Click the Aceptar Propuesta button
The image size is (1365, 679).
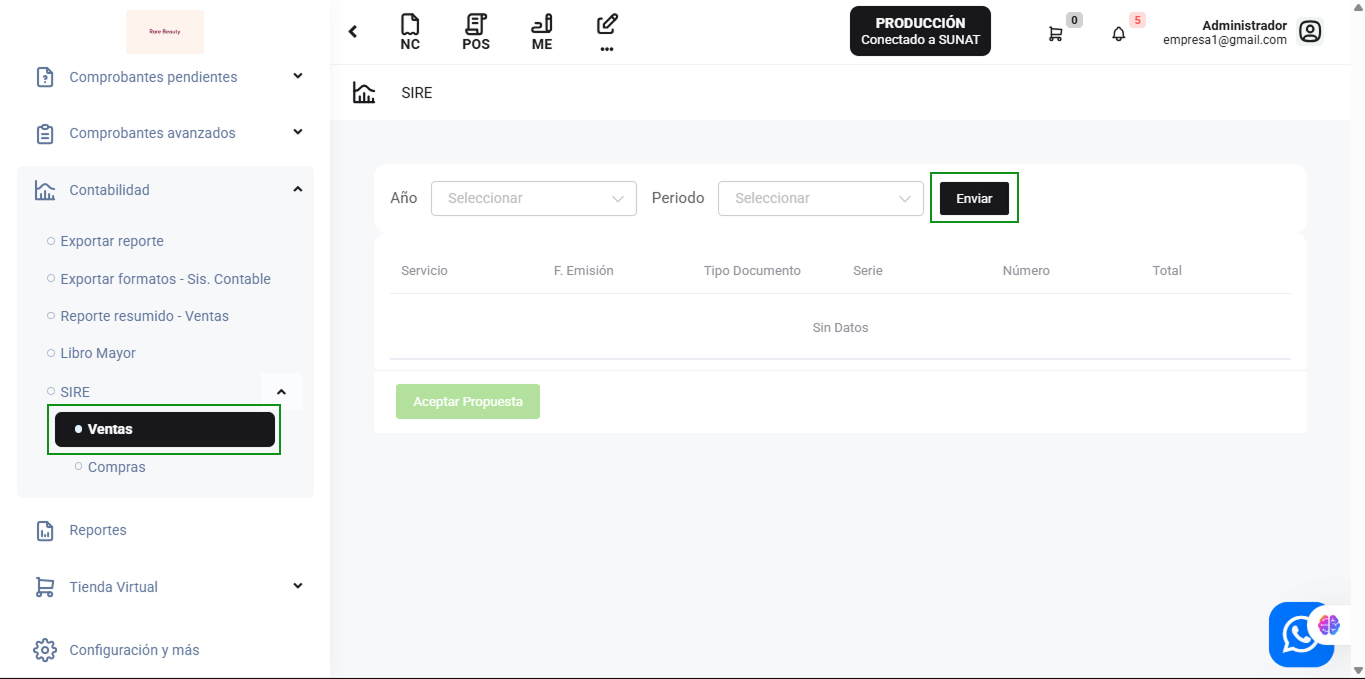coord(467,401)
